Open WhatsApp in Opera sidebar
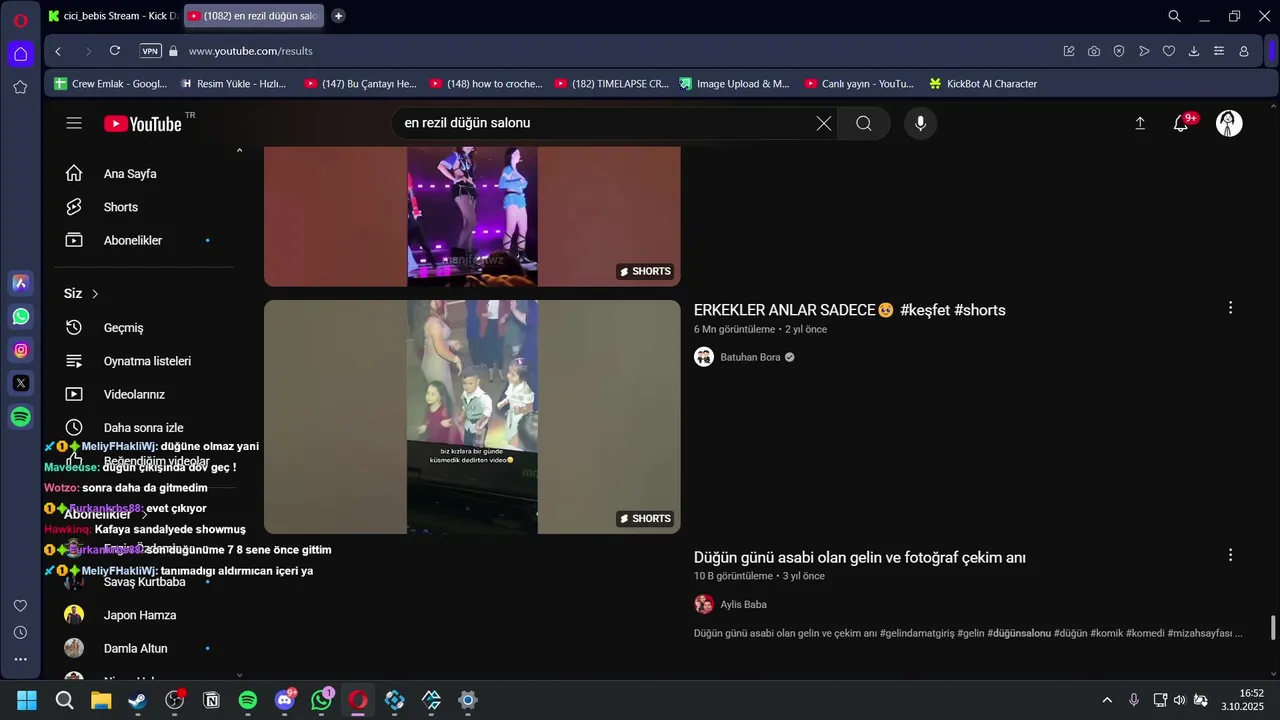This screenshot has height=720, width=1280. coord(21,317)
